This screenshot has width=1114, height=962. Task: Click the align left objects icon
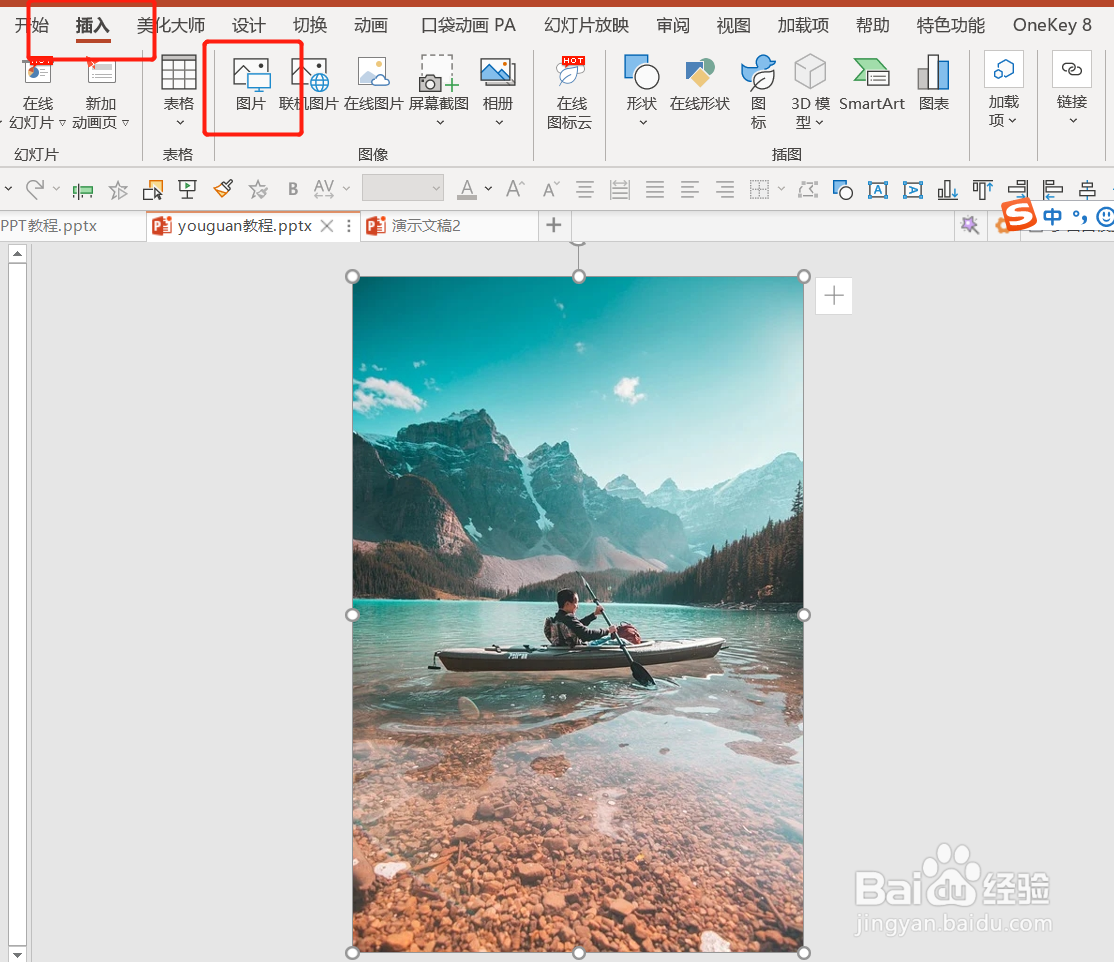click(x=1052, y=190)
